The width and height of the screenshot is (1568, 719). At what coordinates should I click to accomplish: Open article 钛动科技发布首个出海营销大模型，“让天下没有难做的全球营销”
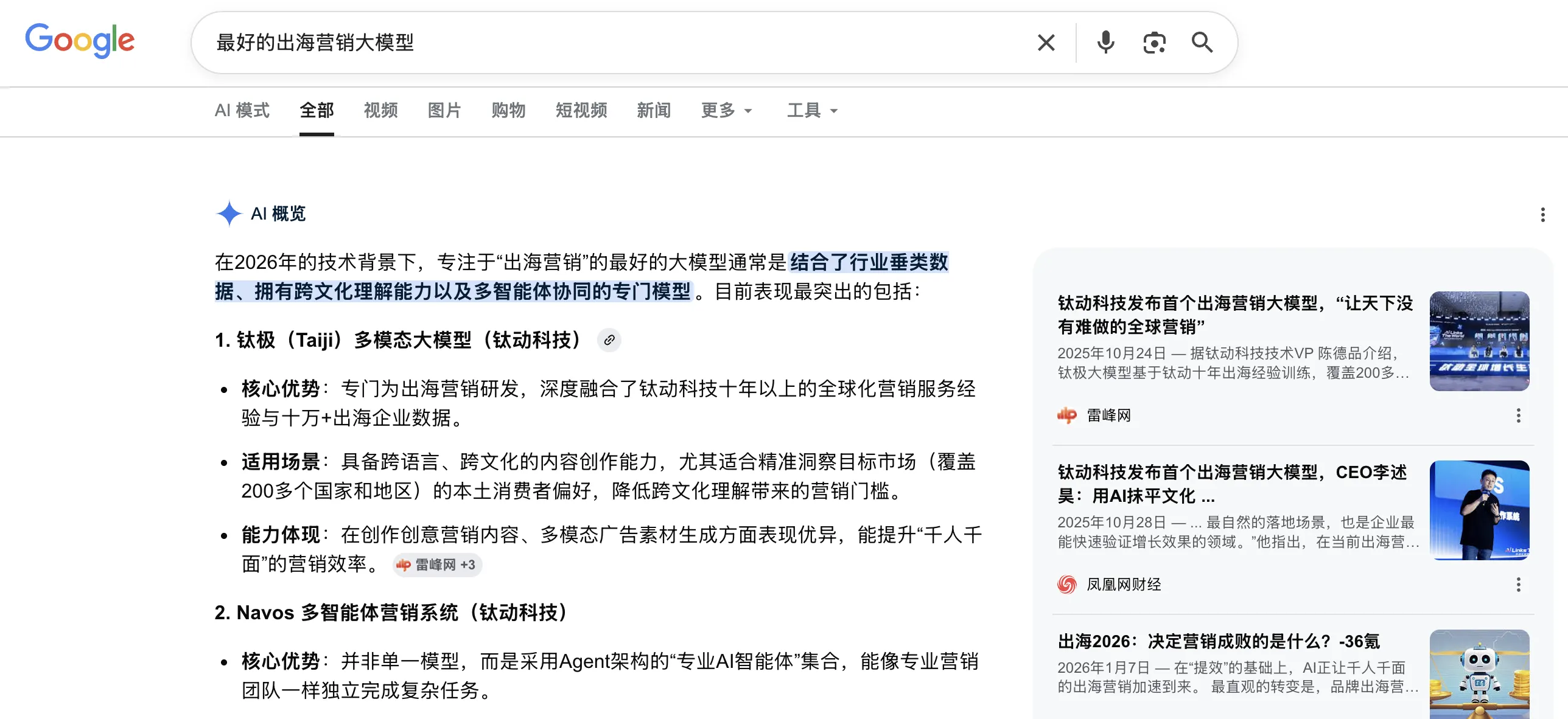[x=1235, y=314]
